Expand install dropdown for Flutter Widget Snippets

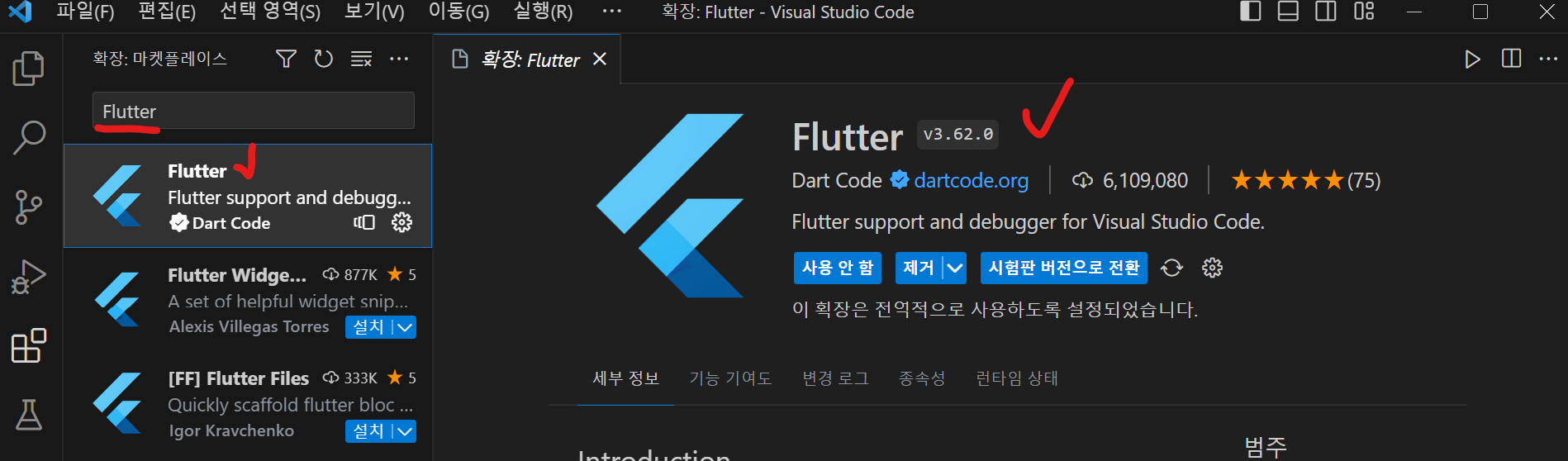pyautogui.click(x=404, y=327)
